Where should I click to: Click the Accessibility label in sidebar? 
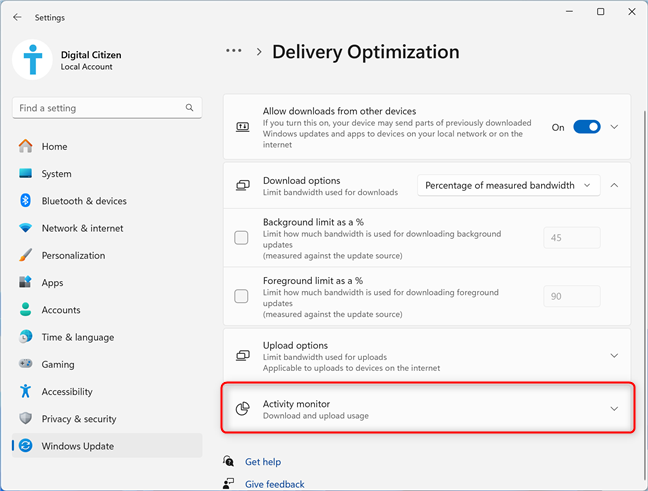pos(67,392)
